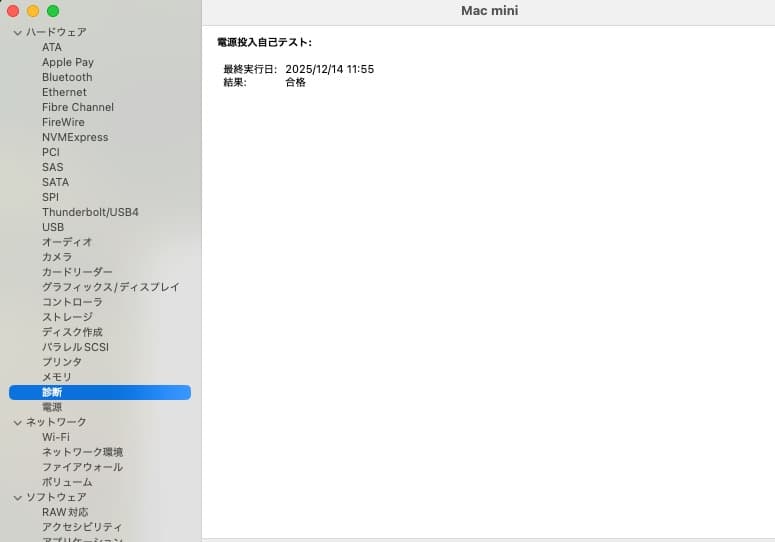
Task: Open Wi-Fi under ネットワーク
Action: 56,437
